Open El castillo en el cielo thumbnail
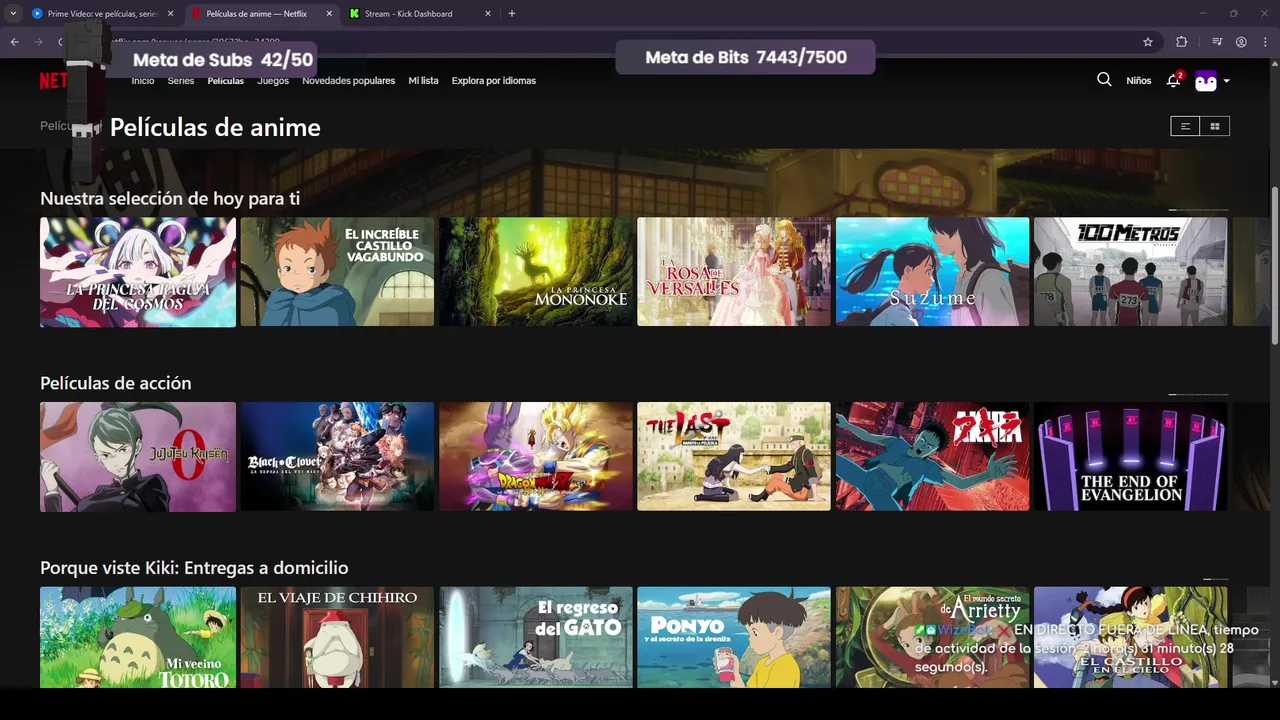 [x=1130, y=637]
